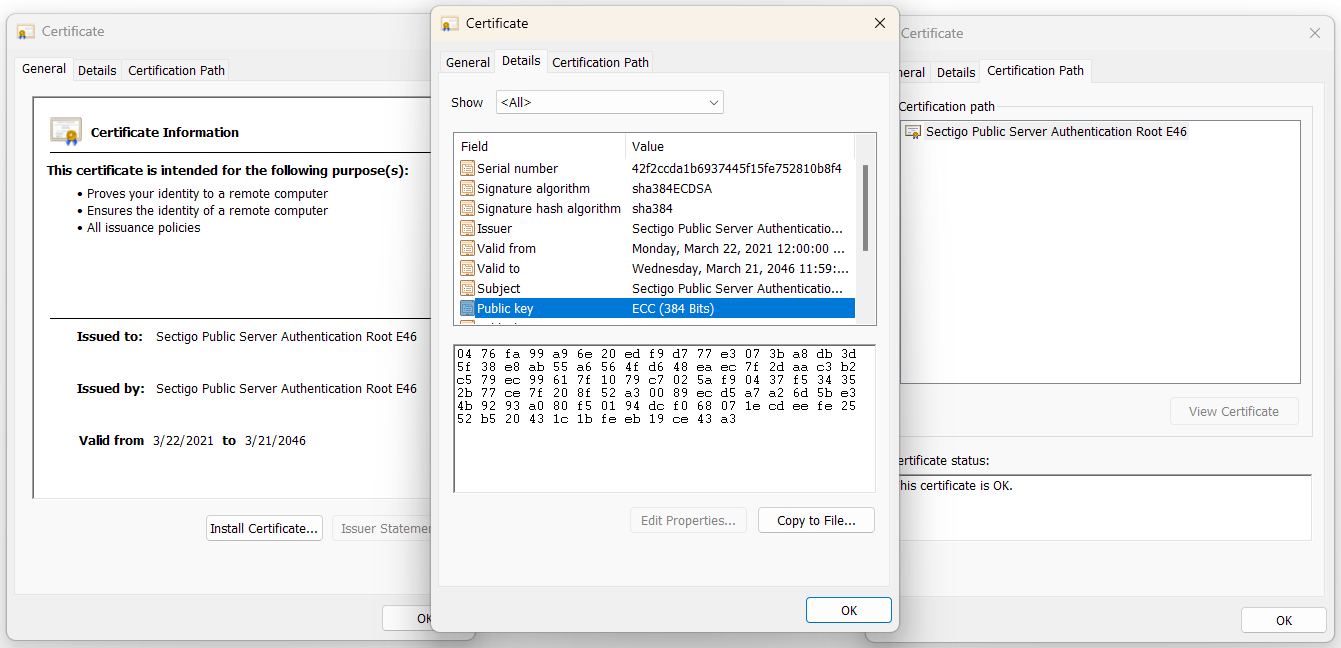Select the Public key row

656,308
